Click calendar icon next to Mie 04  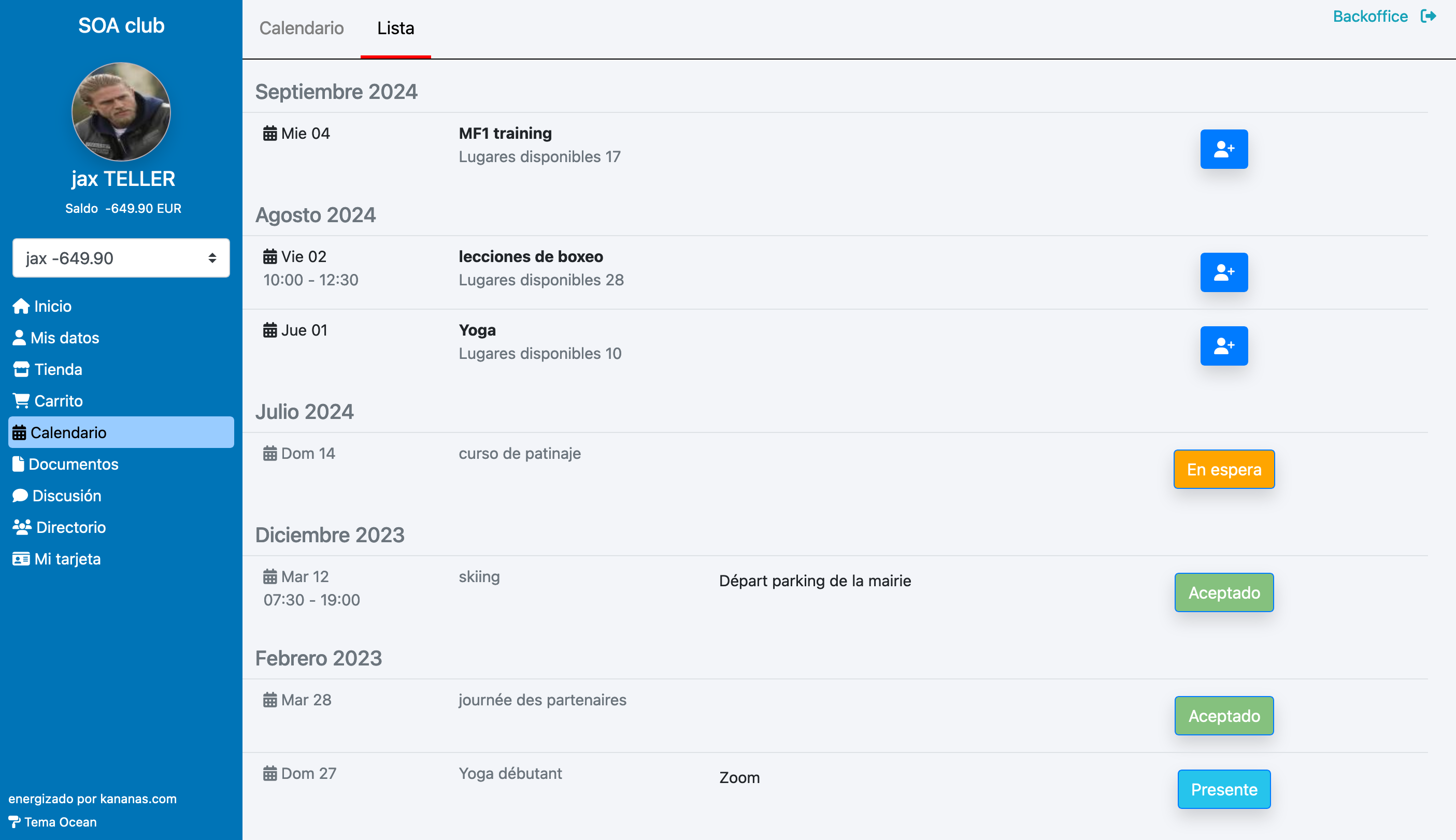[270, 134]
